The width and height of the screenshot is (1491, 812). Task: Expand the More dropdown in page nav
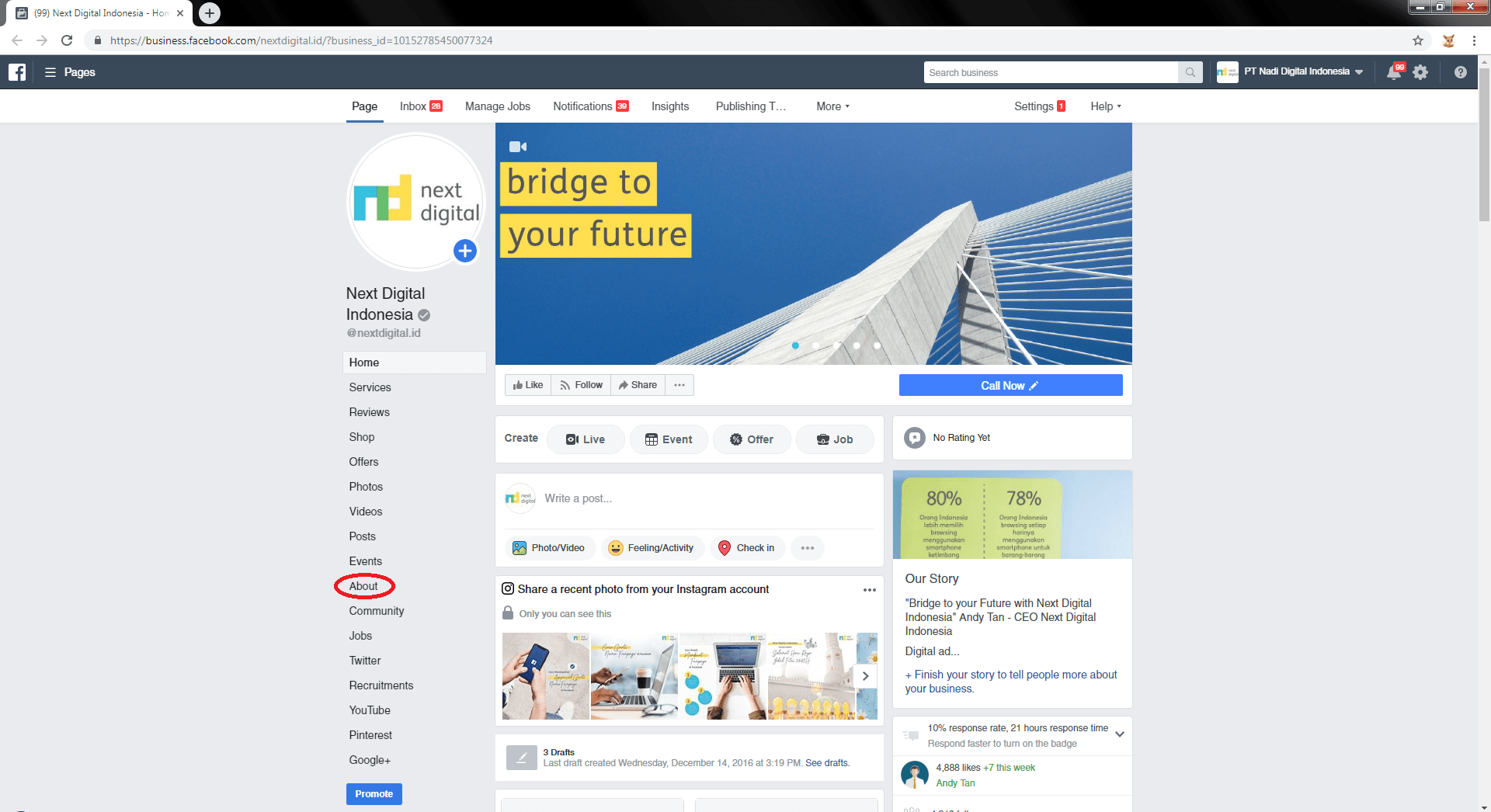click(832, 106)
